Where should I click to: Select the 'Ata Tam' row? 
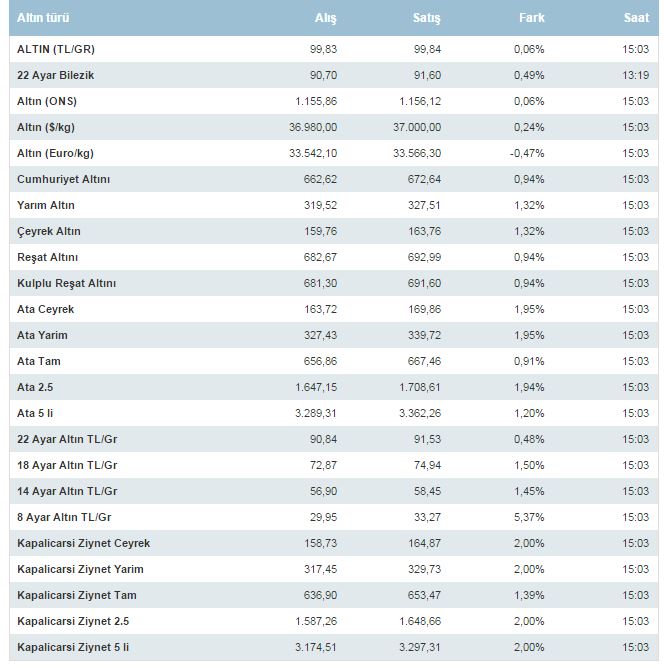pos(39,361)
